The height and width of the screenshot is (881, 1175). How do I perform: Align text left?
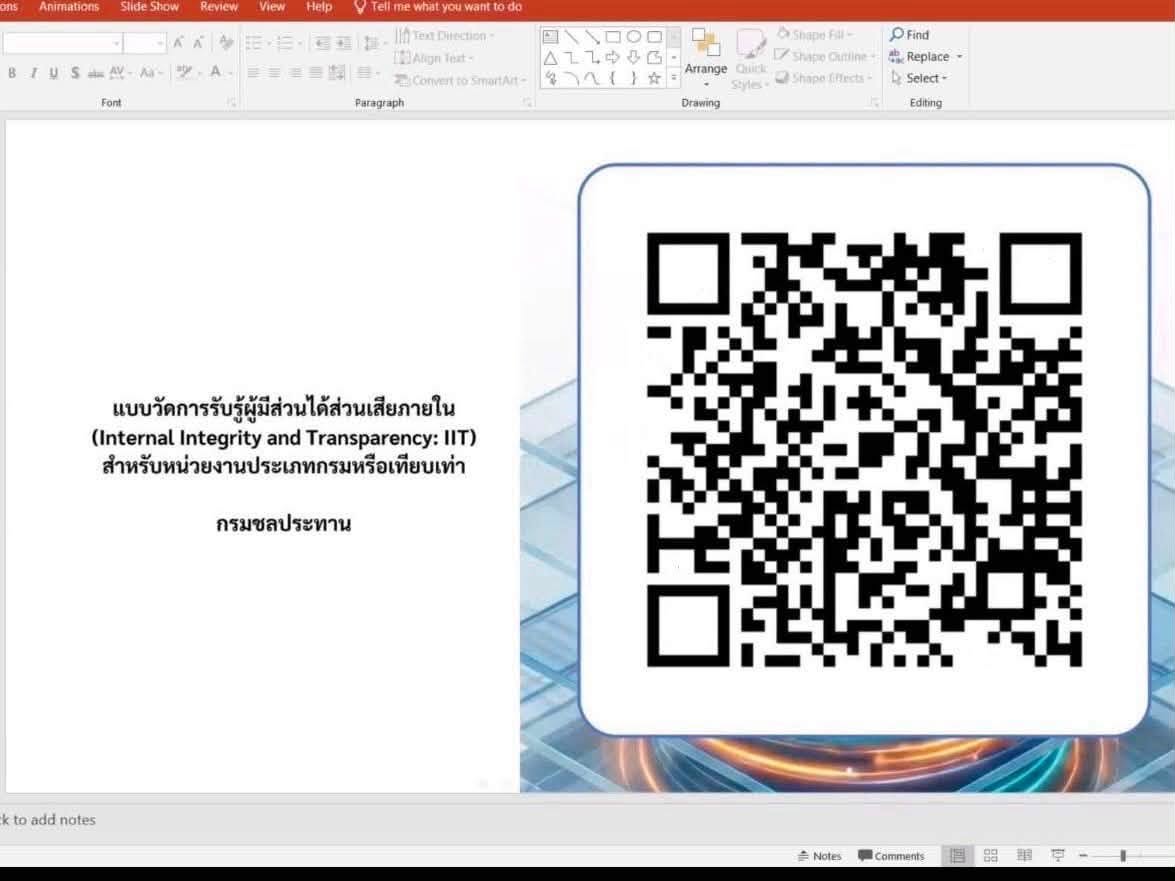254,73
